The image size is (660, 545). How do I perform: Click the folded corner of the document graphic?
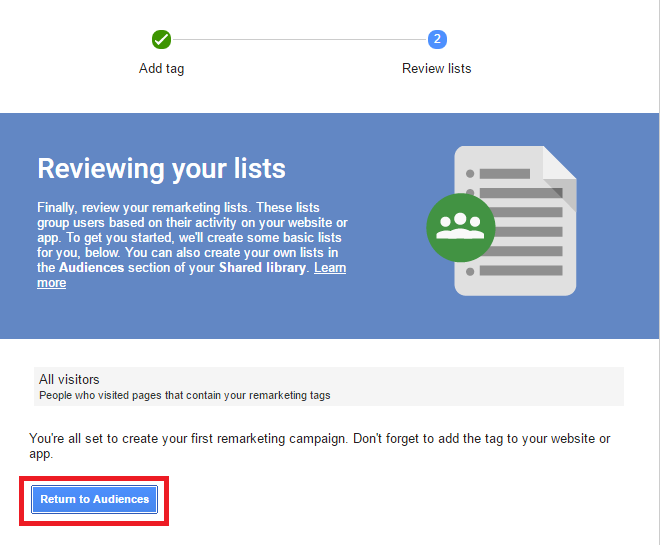coord(559,164)
